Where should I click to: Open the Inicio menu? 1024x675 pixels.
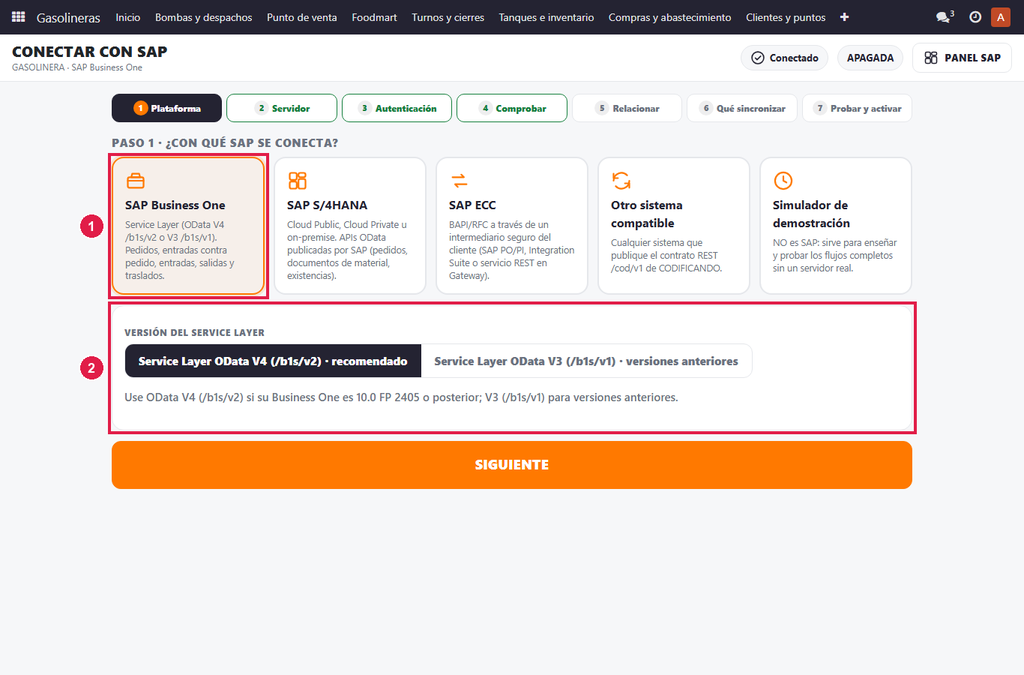click(128, 17)
